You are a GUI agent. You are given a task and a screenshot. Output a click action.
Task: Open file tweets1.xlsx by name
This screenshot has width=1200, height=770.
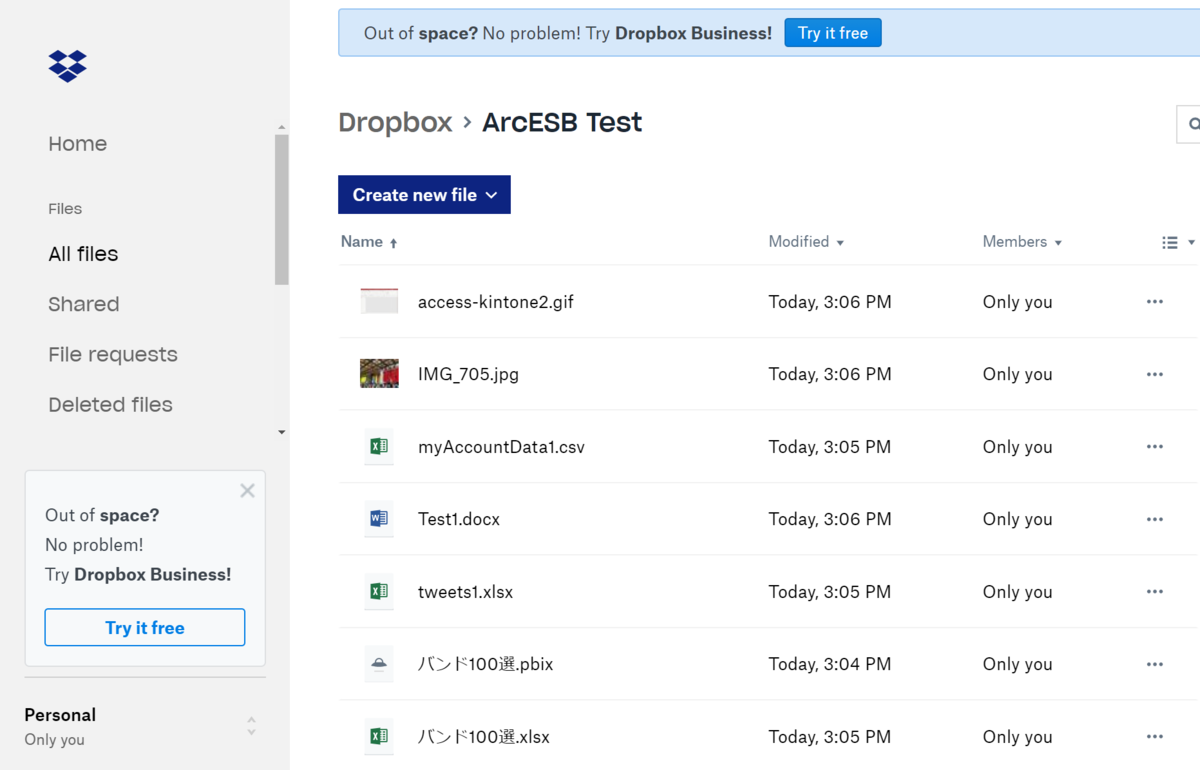[465, 592]
